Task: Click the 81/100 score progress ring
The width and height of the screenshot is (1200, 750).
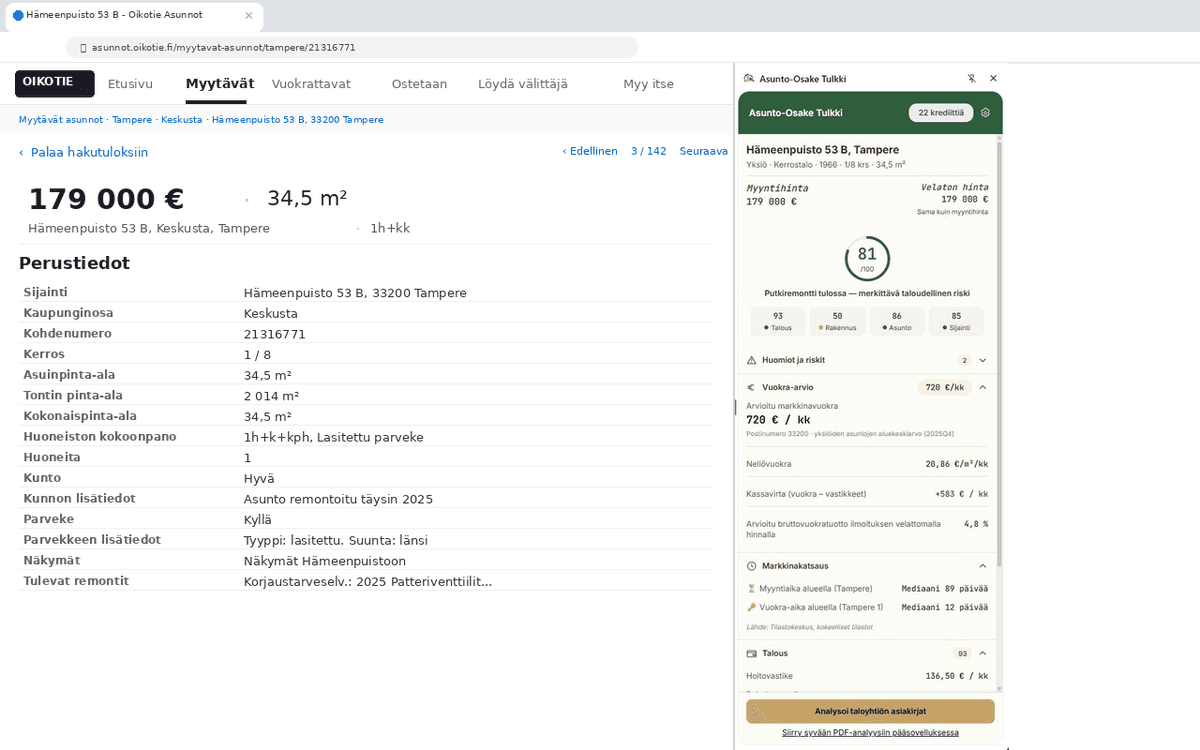Action: pos(867,257)
